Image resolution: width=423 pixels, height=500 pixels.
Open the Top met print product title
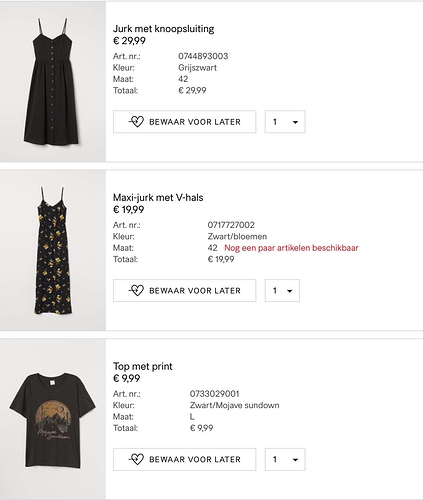tap(143, 366)
